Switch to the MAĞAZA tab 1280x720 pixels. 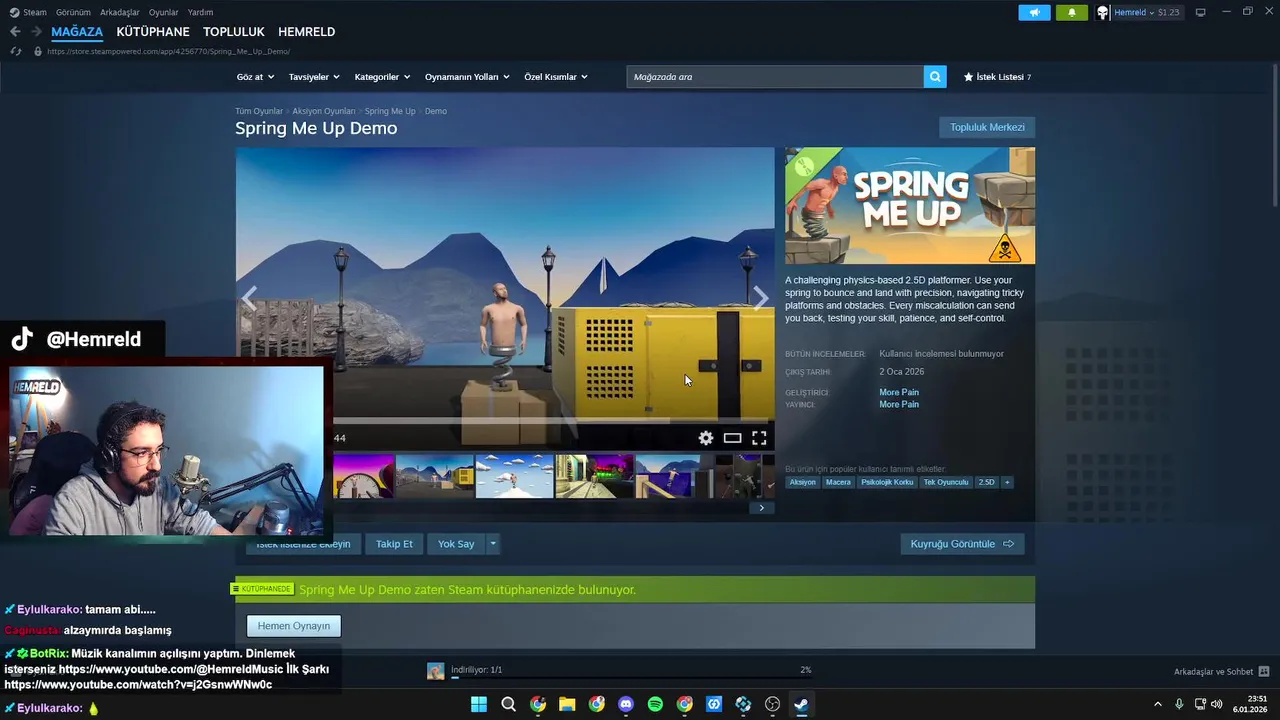click(x=77, y=32)
